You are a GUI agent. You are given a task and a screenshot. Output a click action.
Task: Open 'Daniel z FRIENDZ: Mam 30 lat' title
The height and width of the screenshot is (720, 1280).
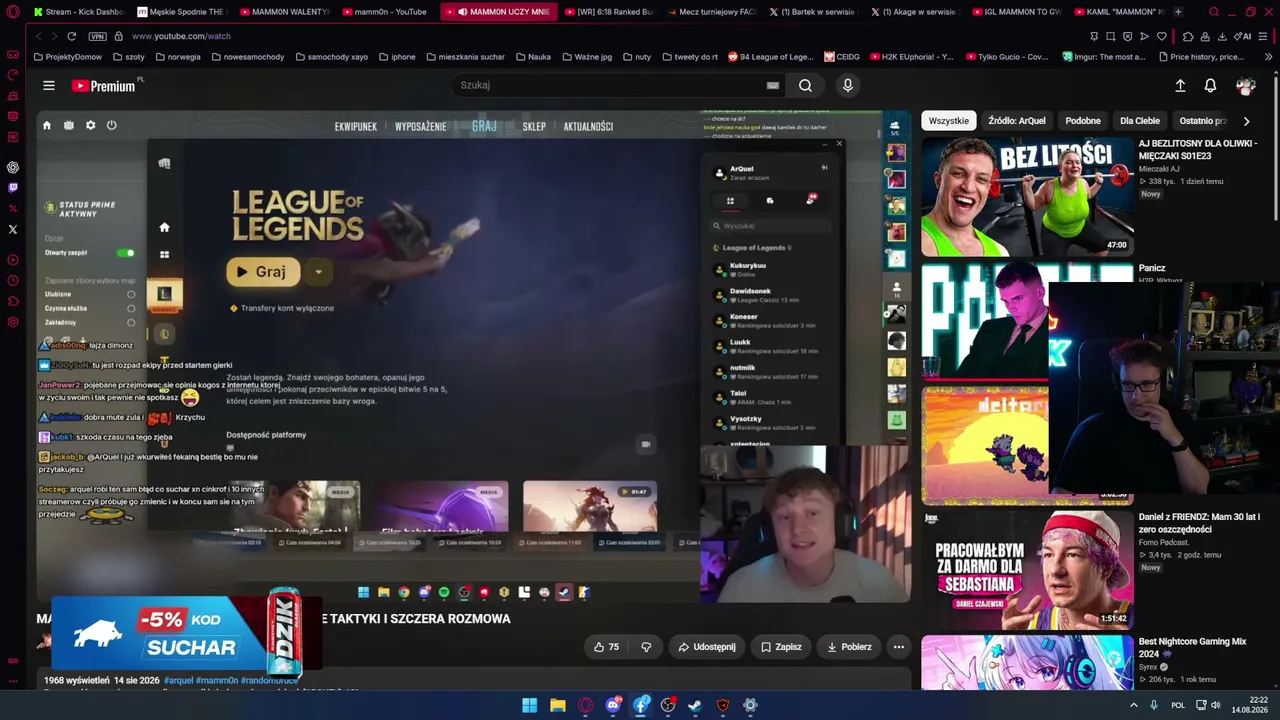(x=1199, y=523)
